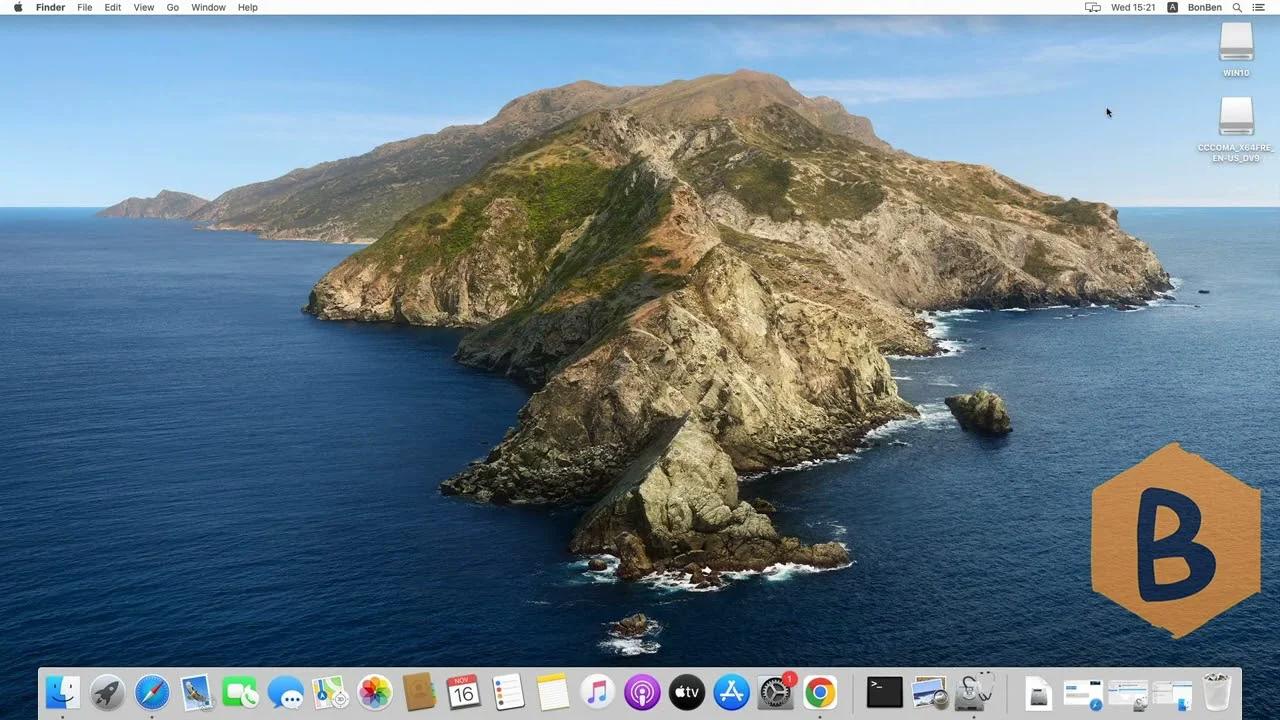The image size is (1280, 720).
Task: Restore a minimized window thumbnail from the Dock
Action: [x=1082, y=691]
